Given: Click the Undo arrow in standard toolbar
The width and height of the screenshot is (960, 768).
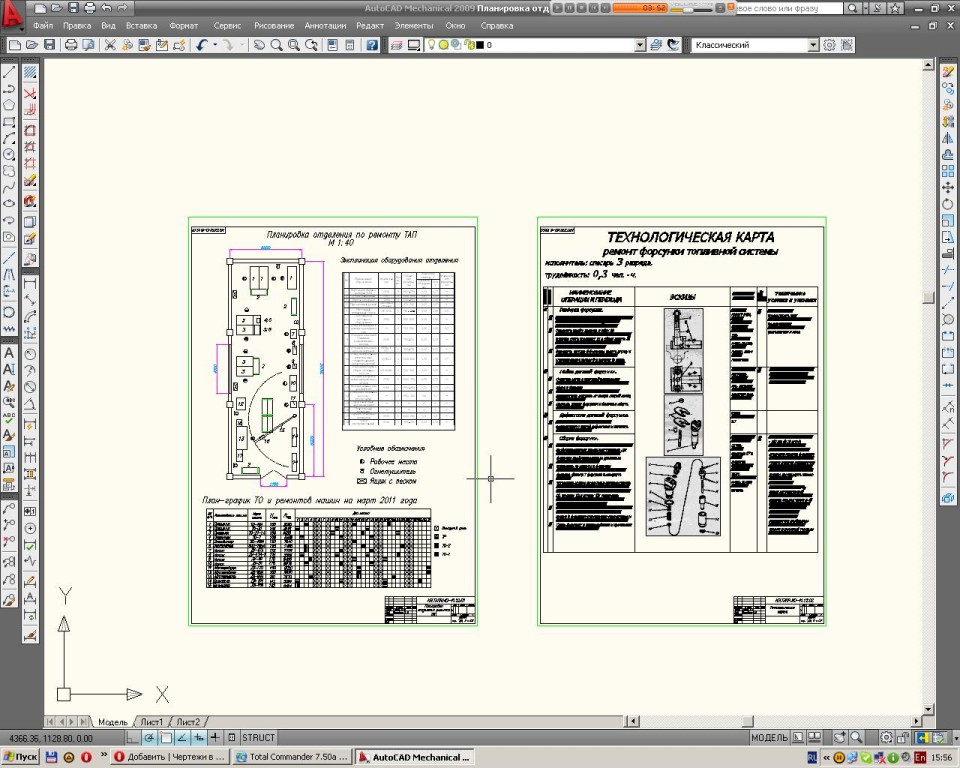Looking at the screenshot, I should pos(201,45).
